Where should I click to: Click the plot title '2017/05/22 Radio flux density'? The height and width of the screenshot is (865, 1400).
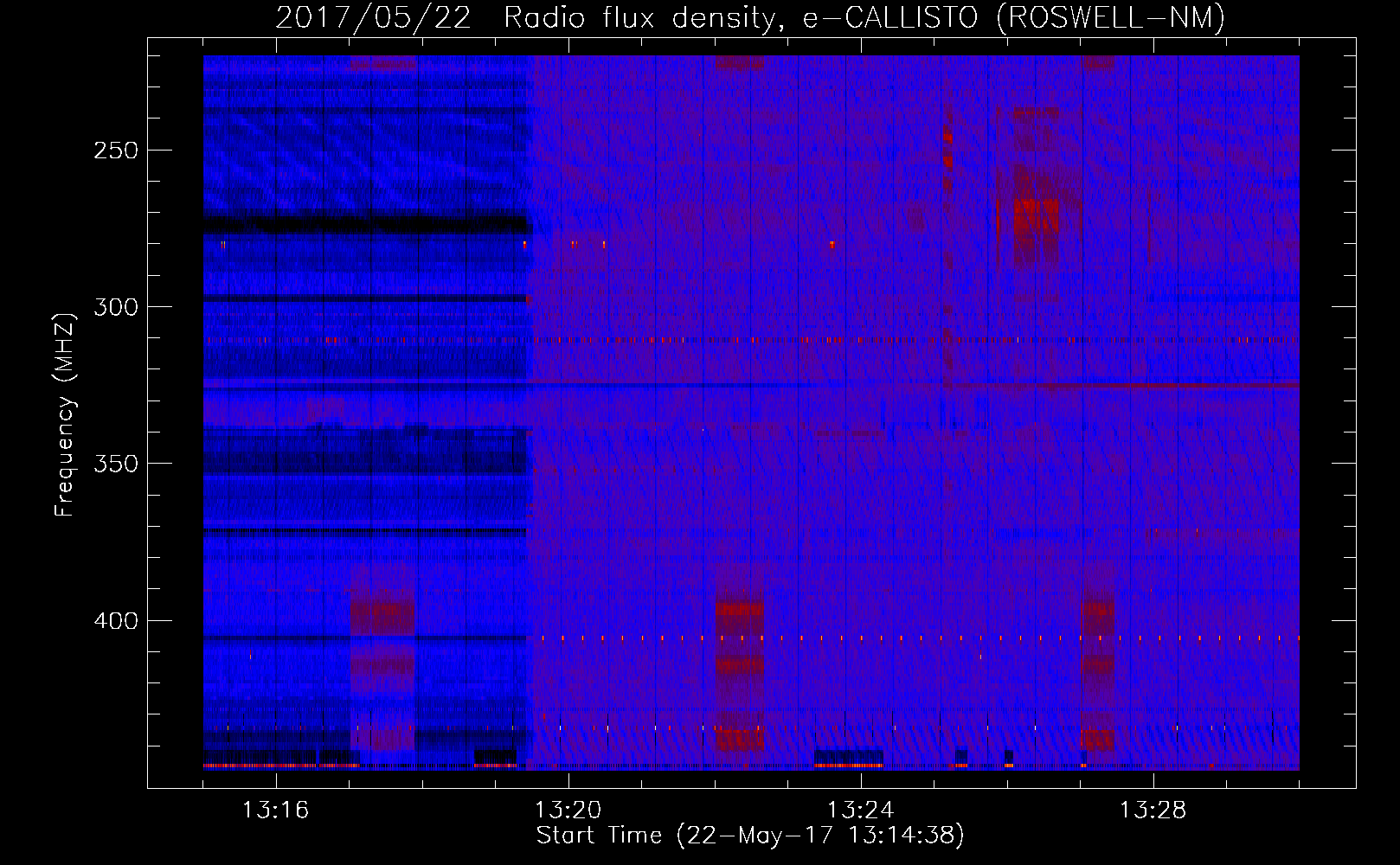(530, 18)
